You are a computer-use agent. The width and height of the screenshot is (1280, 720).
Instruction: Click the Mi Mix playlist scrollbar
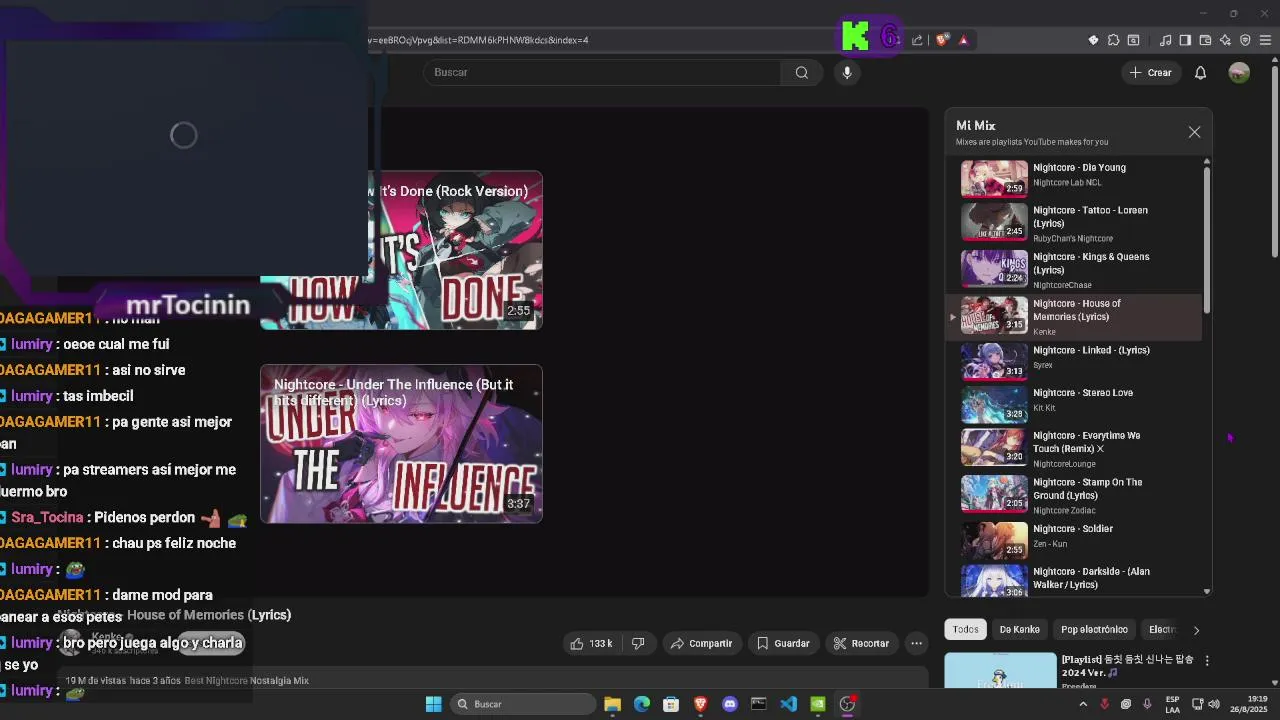(1207, 238)
